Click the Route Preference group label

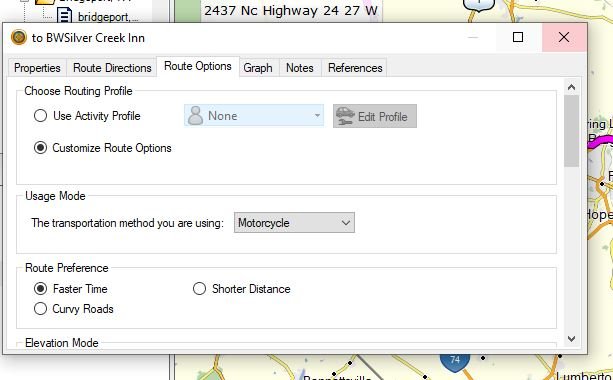(x=67, y=268)
